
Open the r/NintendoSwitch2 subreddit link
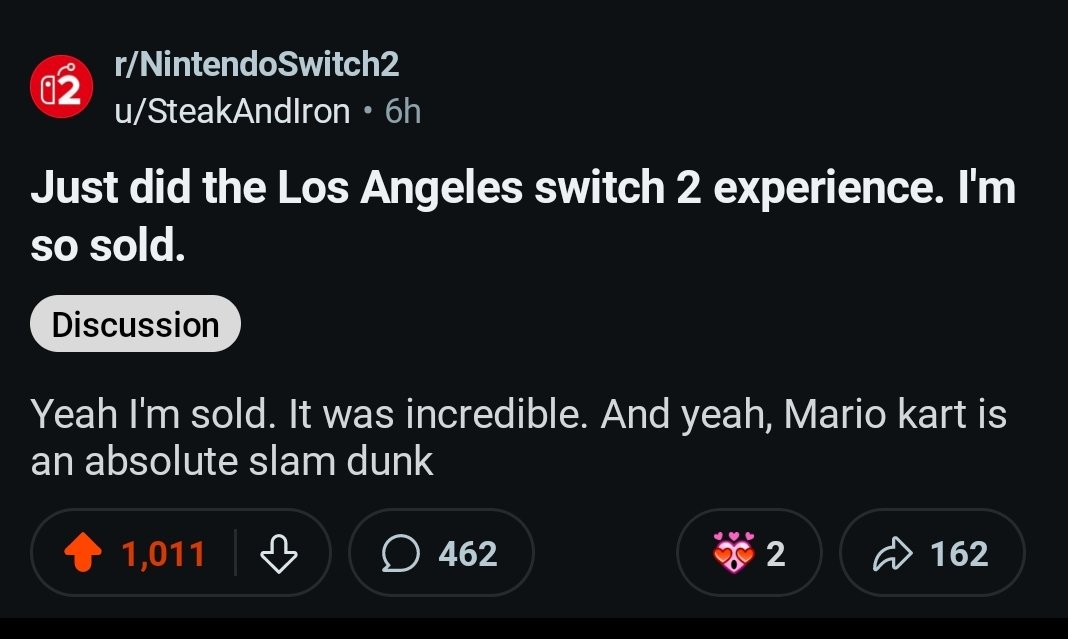pyautogui.click(x=257, y=65)
